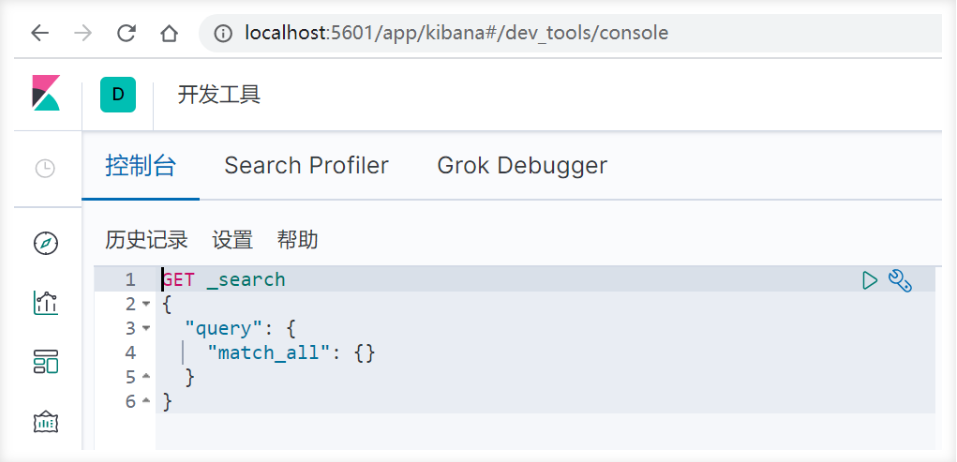Navigate back in the browser
This screenshot has height=462, width=957.
39,33
